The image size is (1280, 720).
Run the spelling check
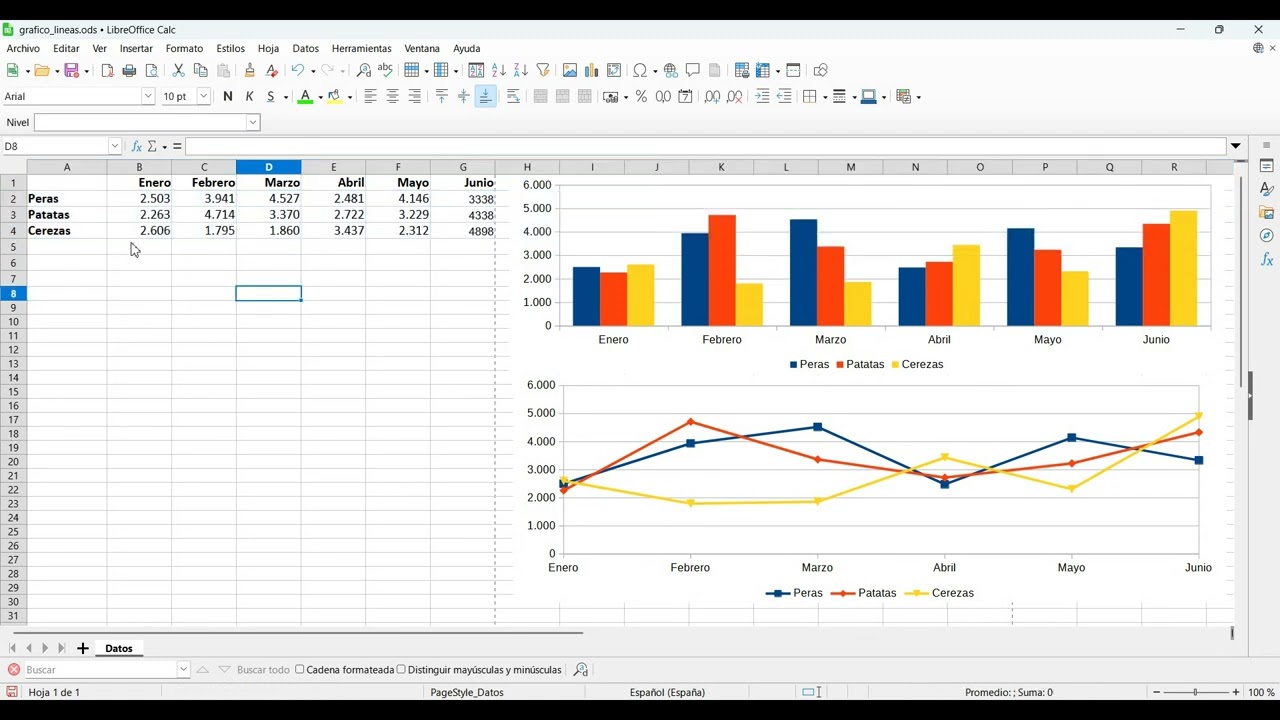coord(385,70)
